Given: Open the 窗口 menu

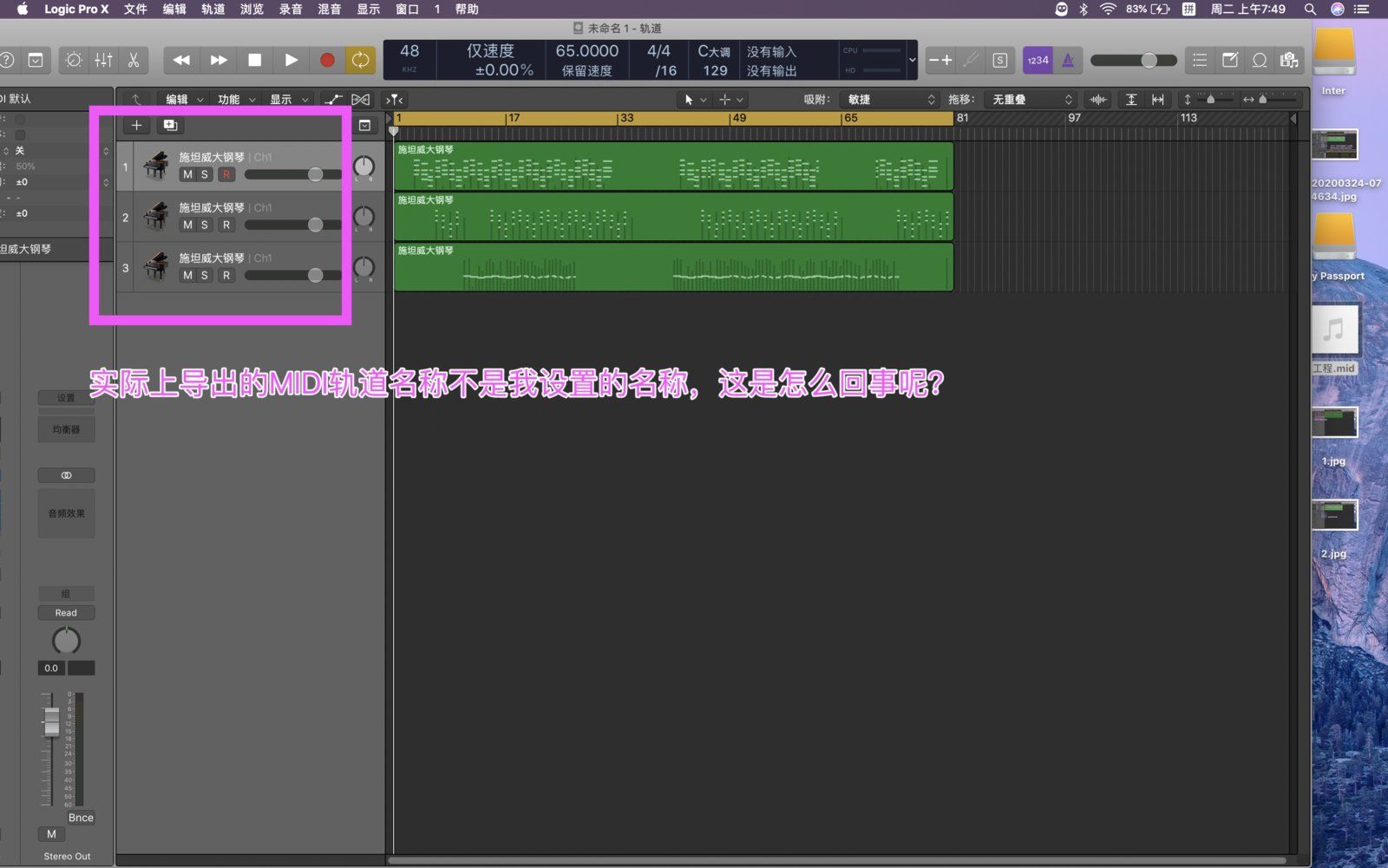Looking at the screenshot, I should pos(407,9).
